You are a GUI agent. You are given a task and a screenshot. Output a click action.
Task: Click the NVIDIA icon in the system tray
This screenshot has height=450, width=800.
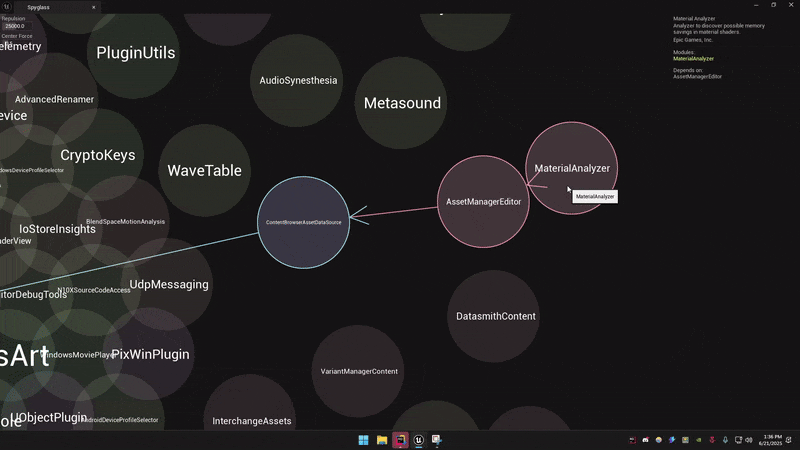698,440
